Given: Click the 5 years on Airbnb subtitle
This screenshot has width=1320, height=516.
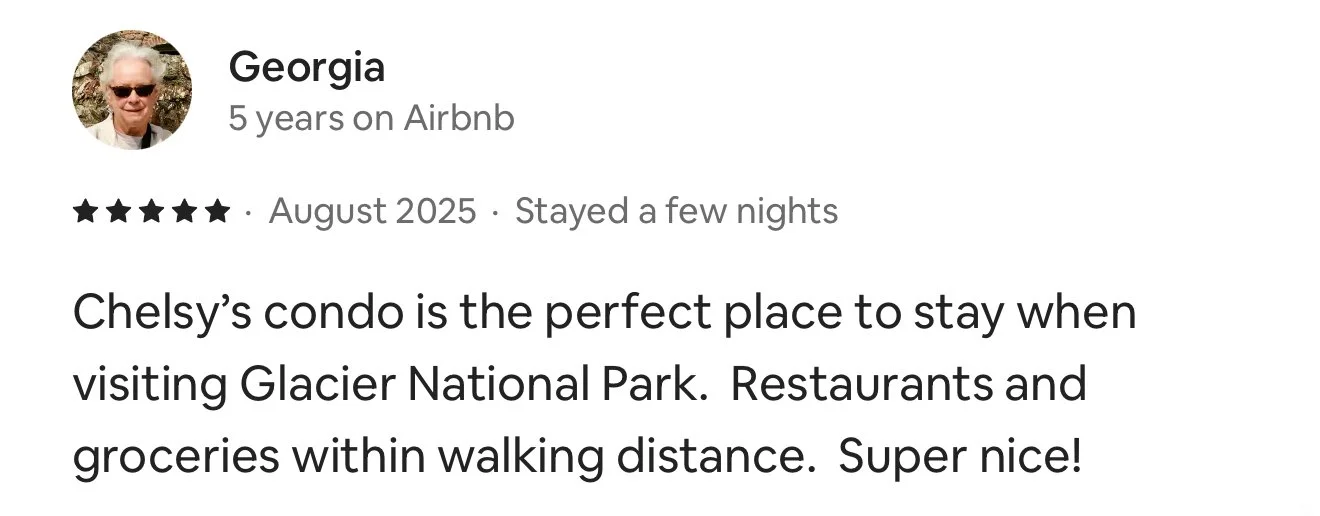Looking at the screenshot, I should [371, 119].
